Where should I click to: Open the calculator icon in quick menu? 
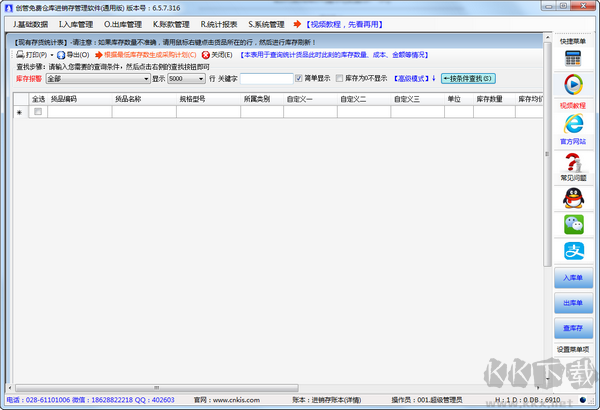click(x=572, y=59)
